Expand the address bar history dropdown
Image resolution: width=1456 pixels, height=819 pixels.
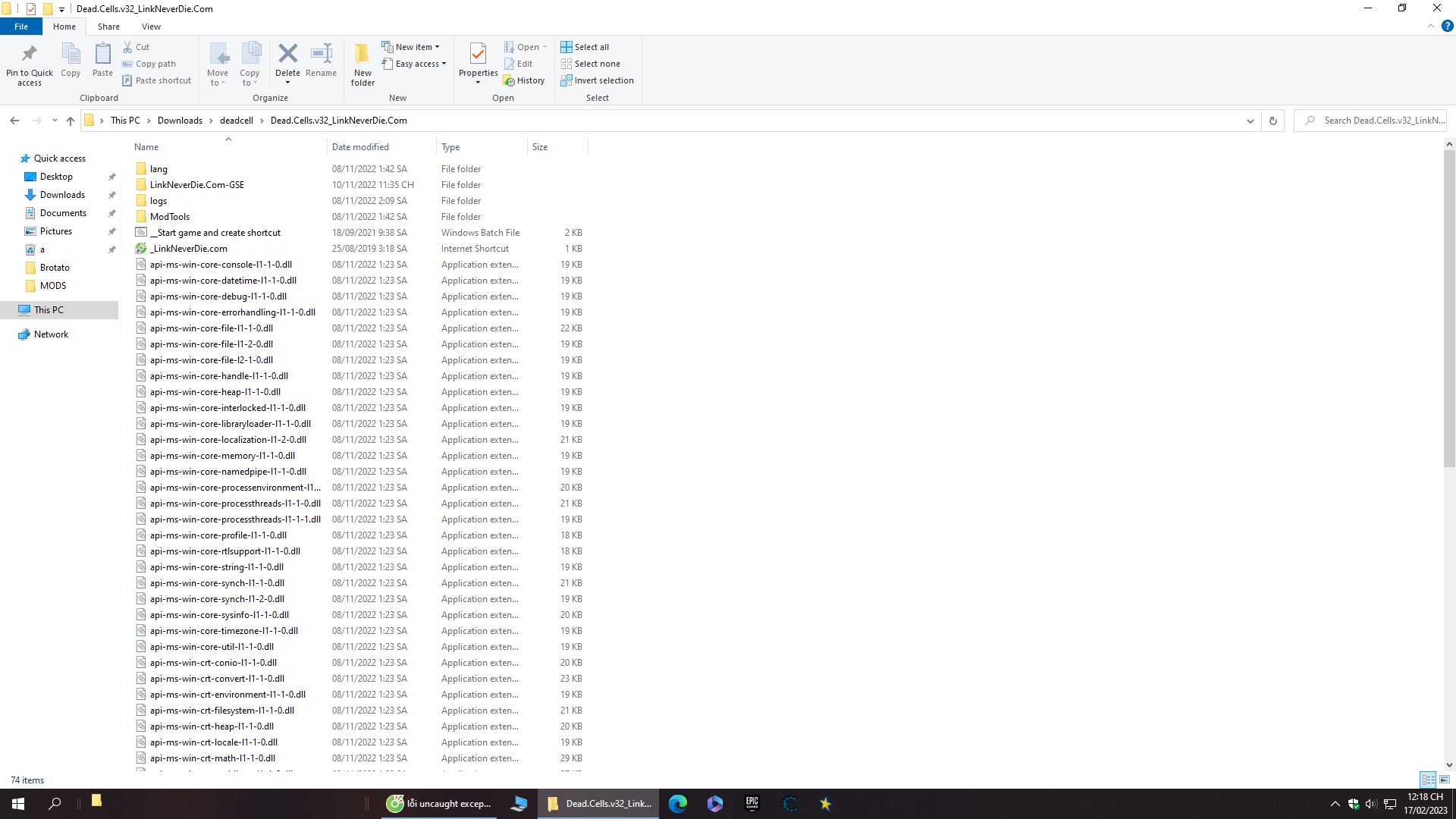click(1250, 121)
